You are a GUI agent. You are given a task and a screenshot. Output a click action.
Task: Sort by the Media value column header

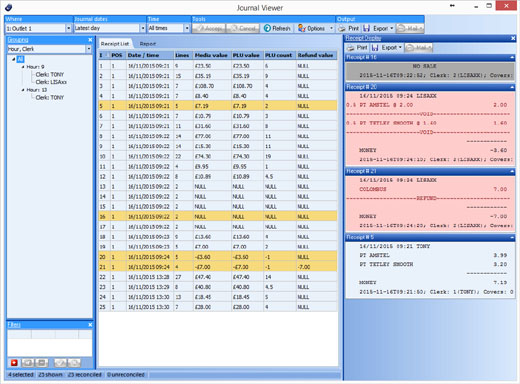pos(212,55)
